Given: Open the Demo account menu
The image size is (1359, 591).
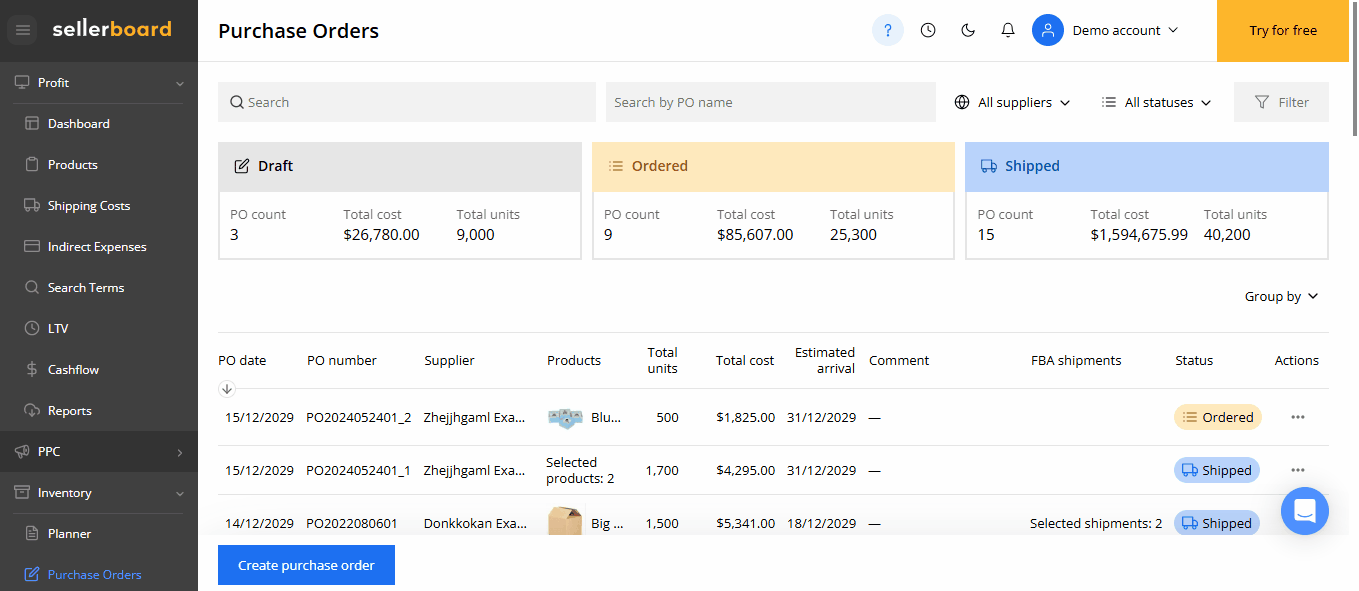Looking at the screenshot, I should tap(1106, 30).
